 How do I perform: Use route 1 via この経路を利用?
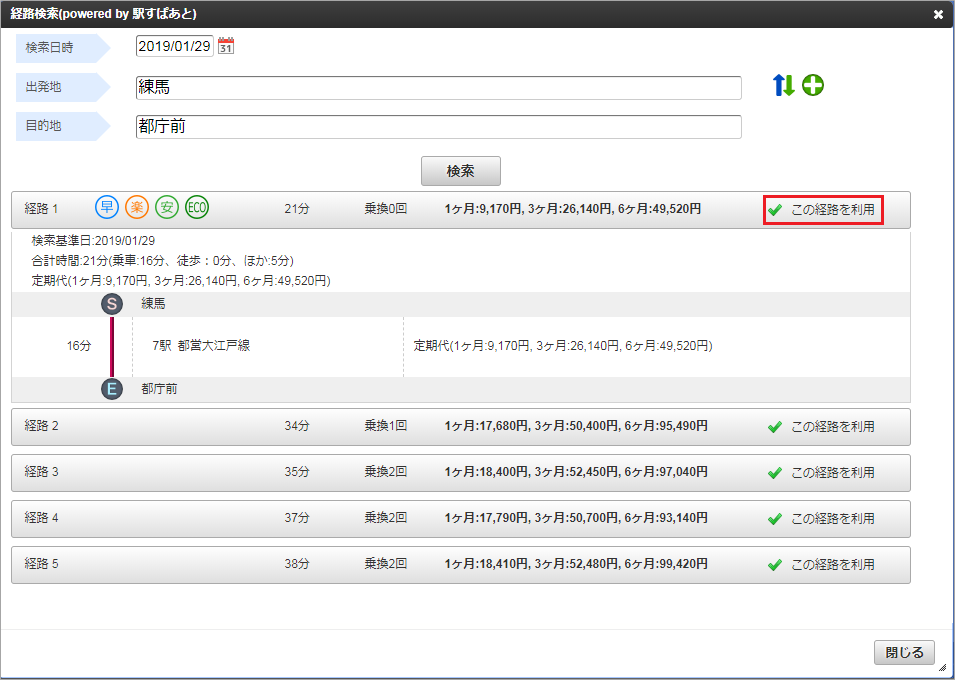click(823, 210)
